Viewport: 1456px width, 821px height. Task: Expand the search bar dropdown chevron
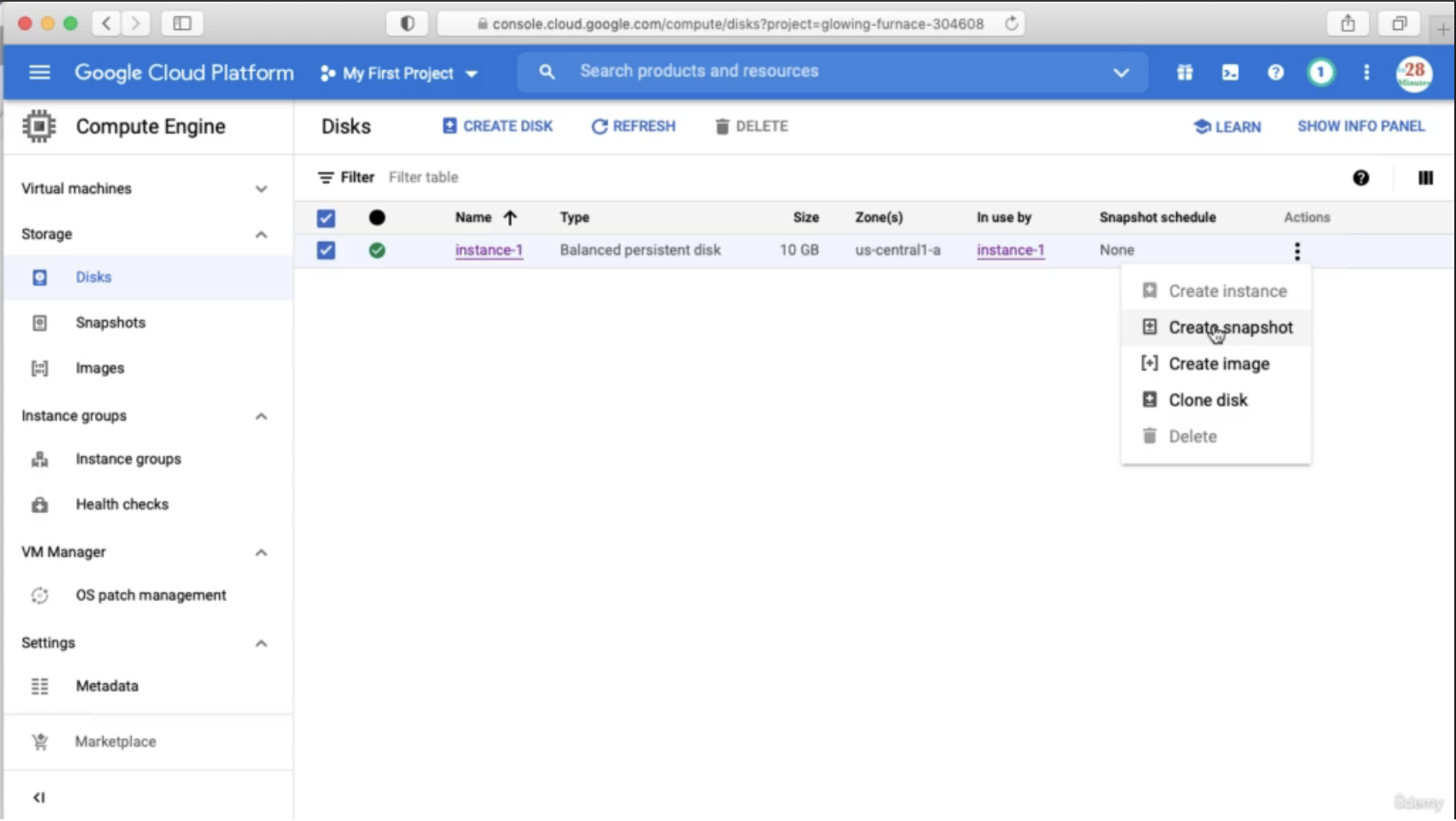pos(1121,73)
